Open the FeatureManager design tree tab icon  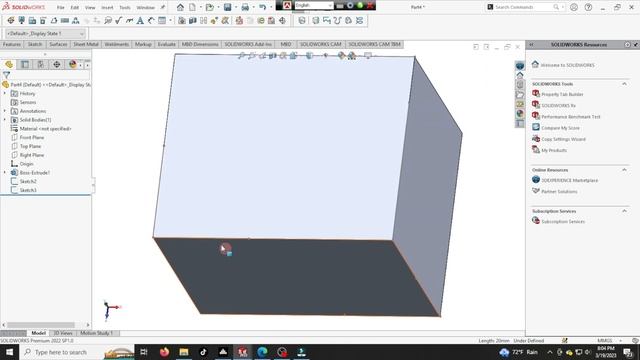(9, 64)
